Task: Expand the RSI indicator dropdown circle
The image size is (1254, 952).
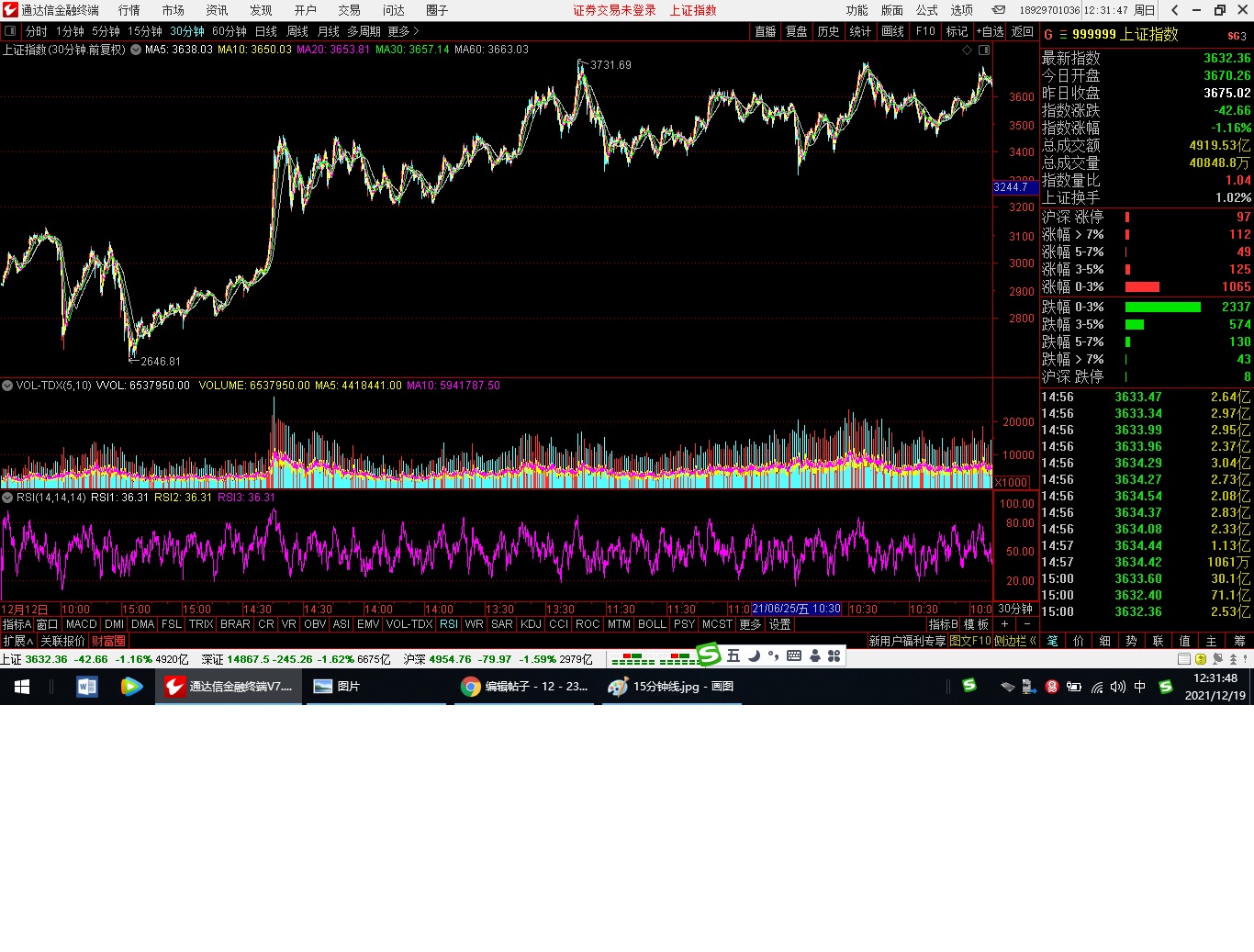Action: point(7,498)
